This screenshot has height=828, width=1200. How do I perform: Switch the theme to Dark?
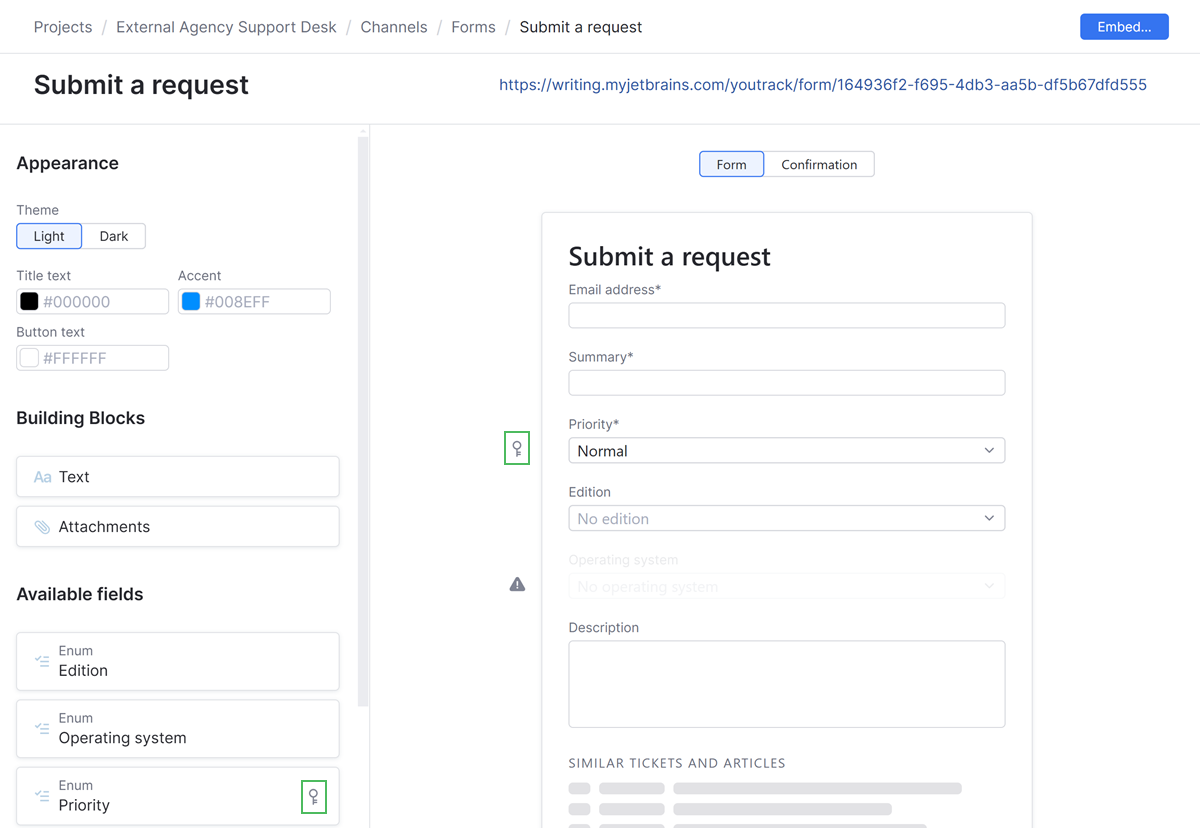coord(113,236)
